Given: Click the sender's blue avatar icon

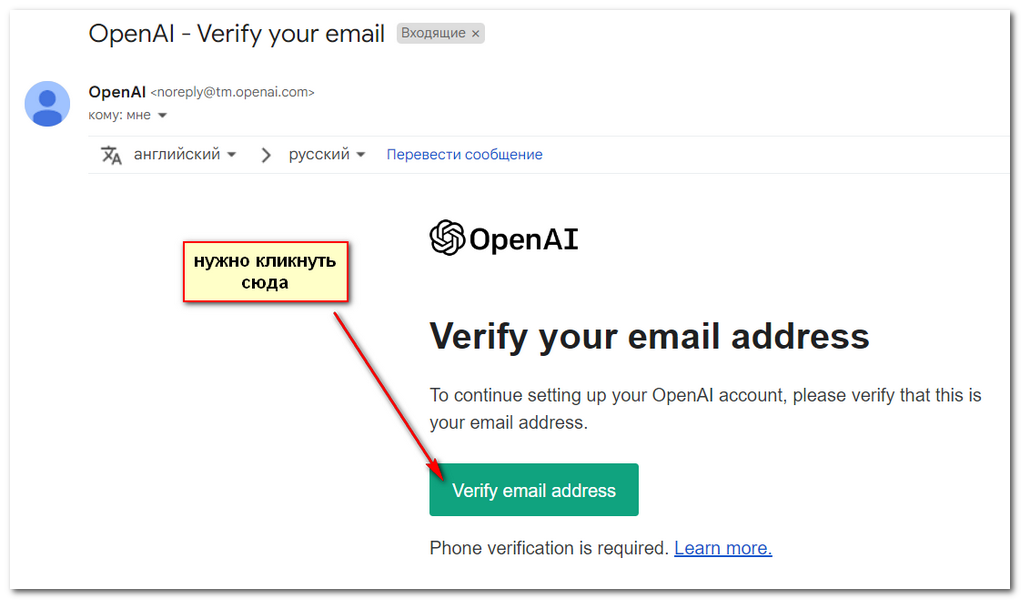Looking at the screenshot, I should point(48,104).
